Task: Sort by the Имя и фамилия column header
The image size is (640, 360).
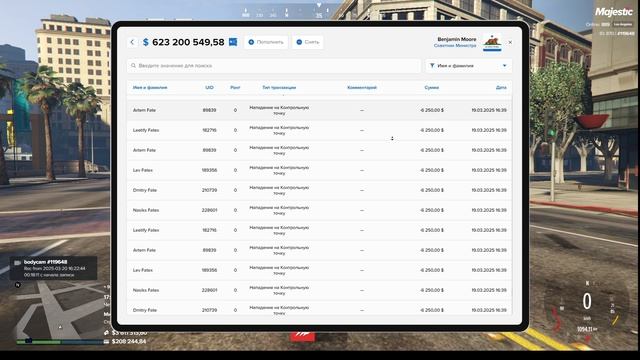Action: click(x=150, y=87)
